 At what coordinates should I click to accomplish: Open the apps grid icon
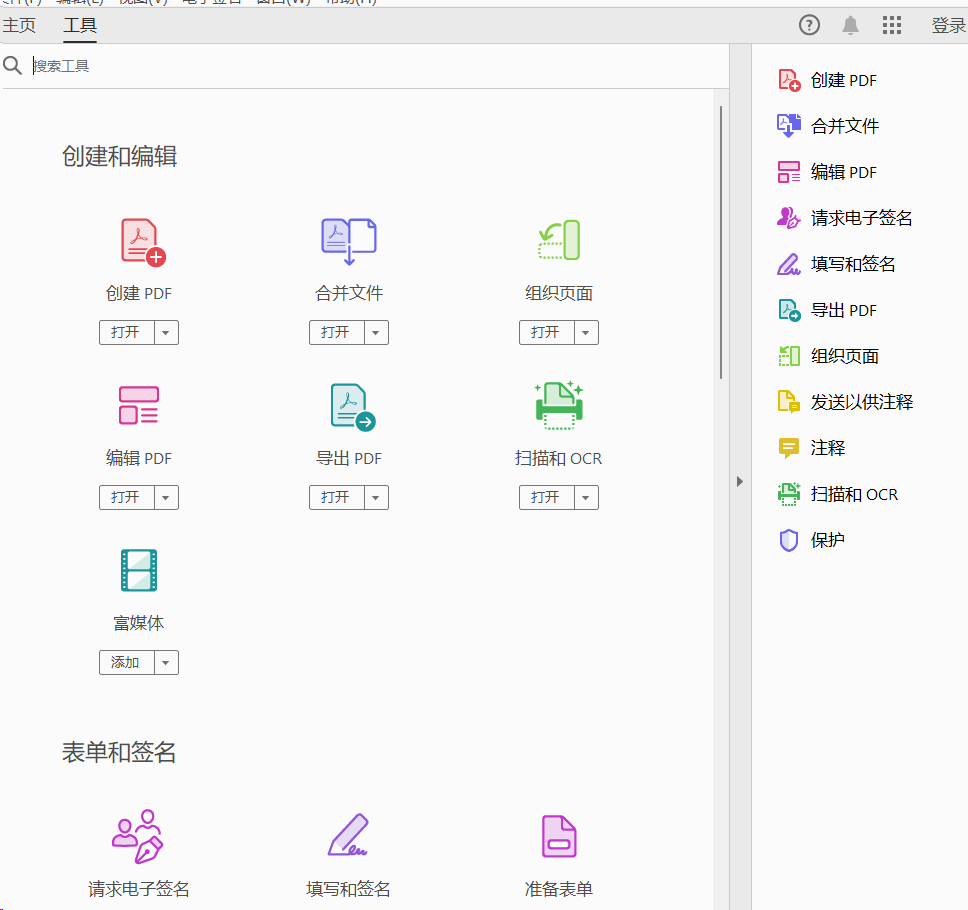pos(891,25)
